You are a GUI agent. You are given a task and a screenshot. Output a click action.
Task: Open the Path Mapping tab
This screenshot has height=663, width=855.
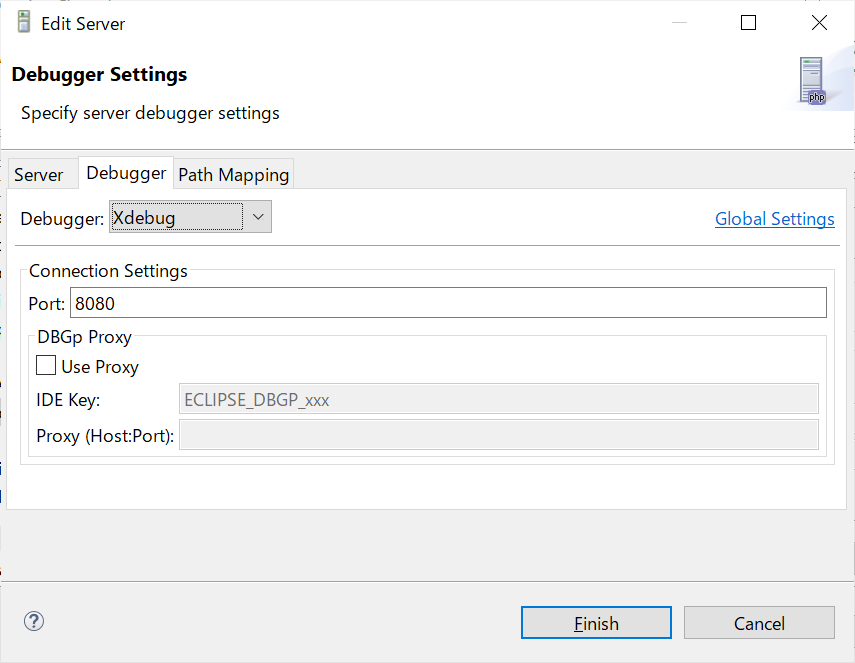tap(234, 174)
